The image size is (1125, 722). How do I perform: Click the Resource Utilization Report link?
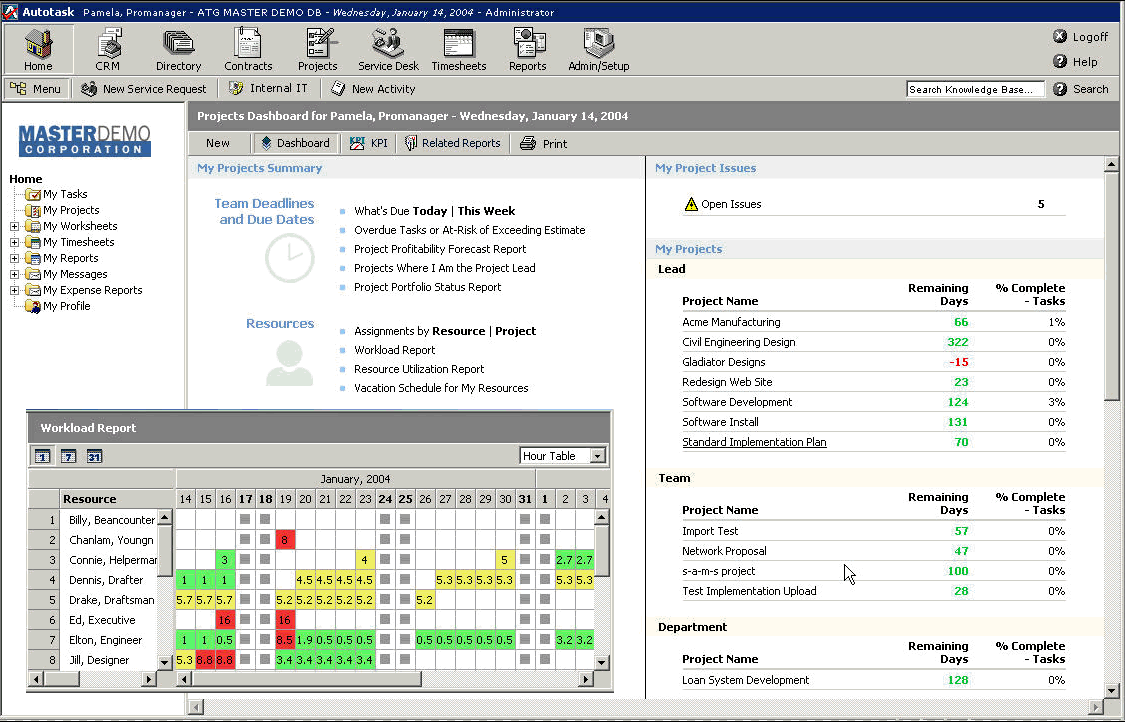pos(419,369)
